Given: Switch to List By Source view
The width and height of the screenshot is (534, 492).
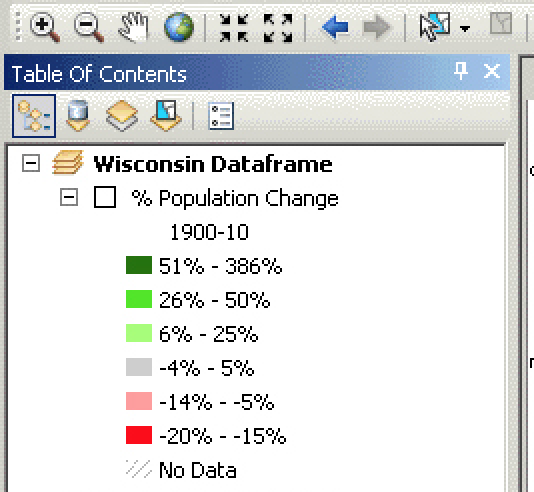Looking at the screenshot, I should coord(78,116).
